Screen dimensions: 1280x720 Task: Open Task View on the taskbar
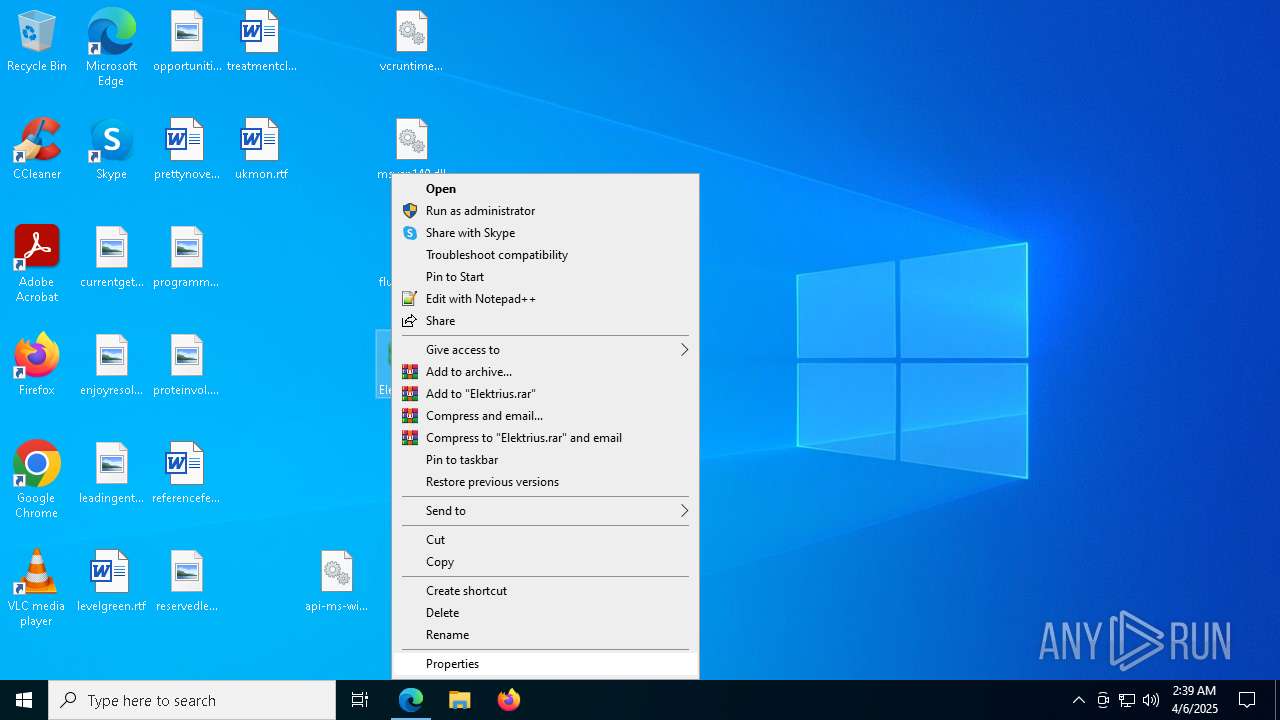coord(360,700)
